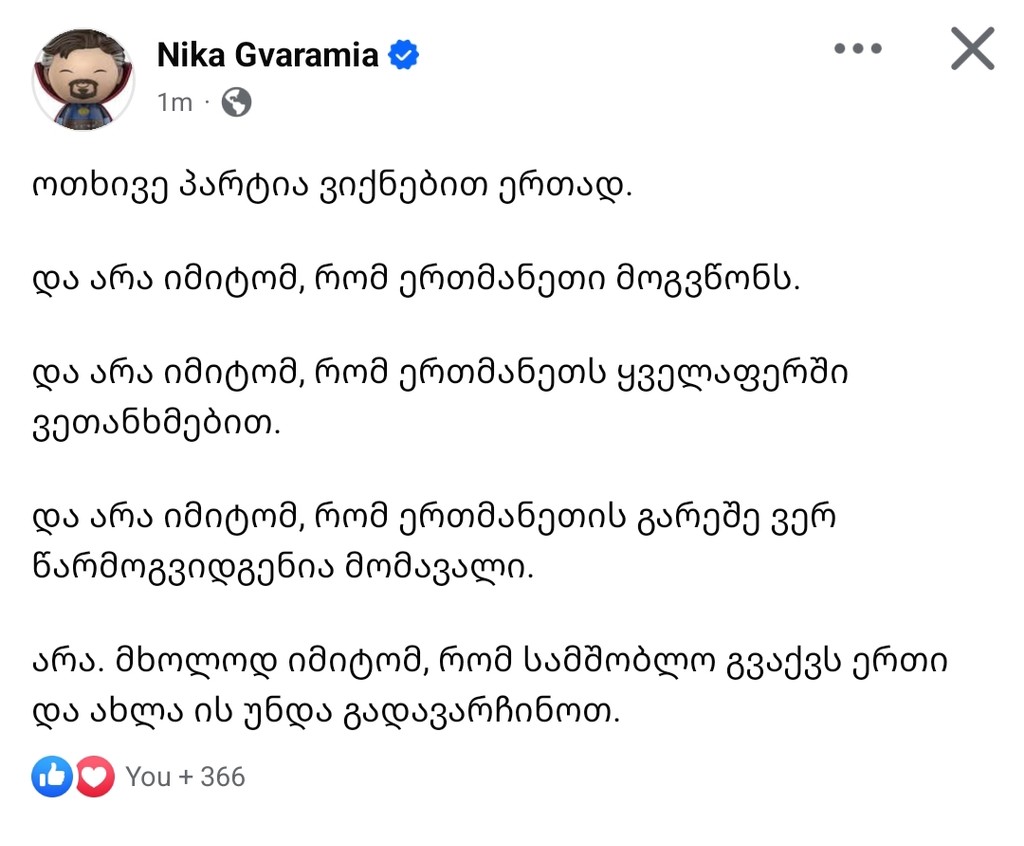The height and width of the screenshot is (846, 1024).
Task: Open the Nika Gvaramia profile name link
Action: click(267, 56)
